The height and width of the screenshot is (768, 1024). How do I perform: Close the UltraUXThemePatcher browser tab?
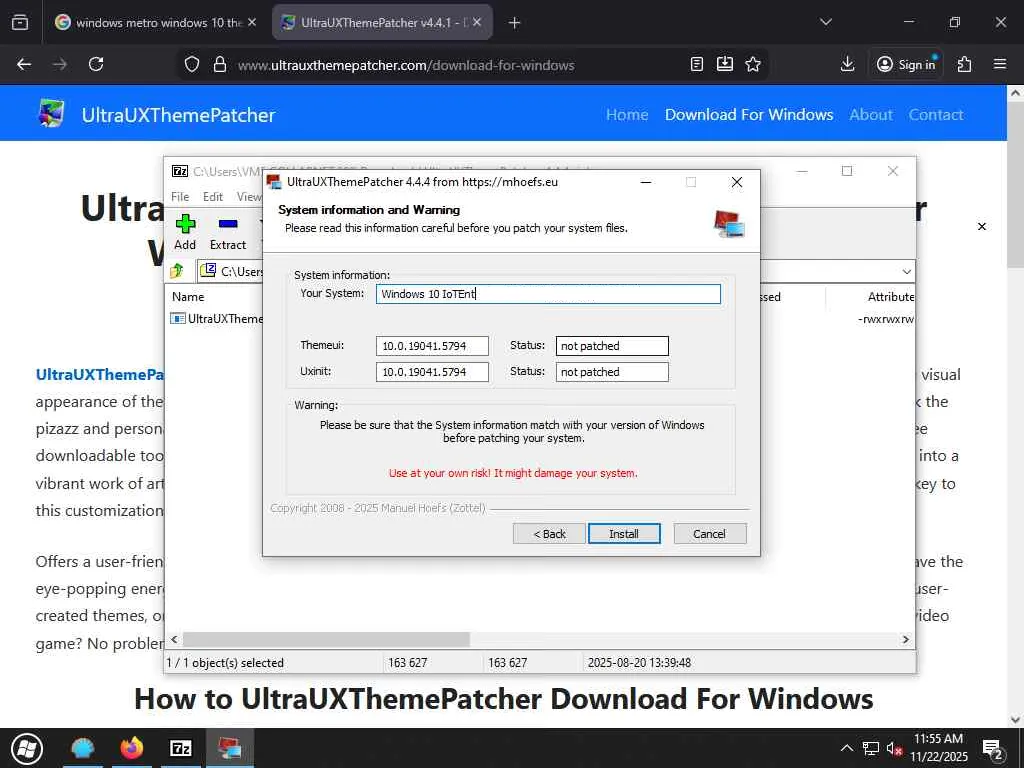click(x=477, y=22)
